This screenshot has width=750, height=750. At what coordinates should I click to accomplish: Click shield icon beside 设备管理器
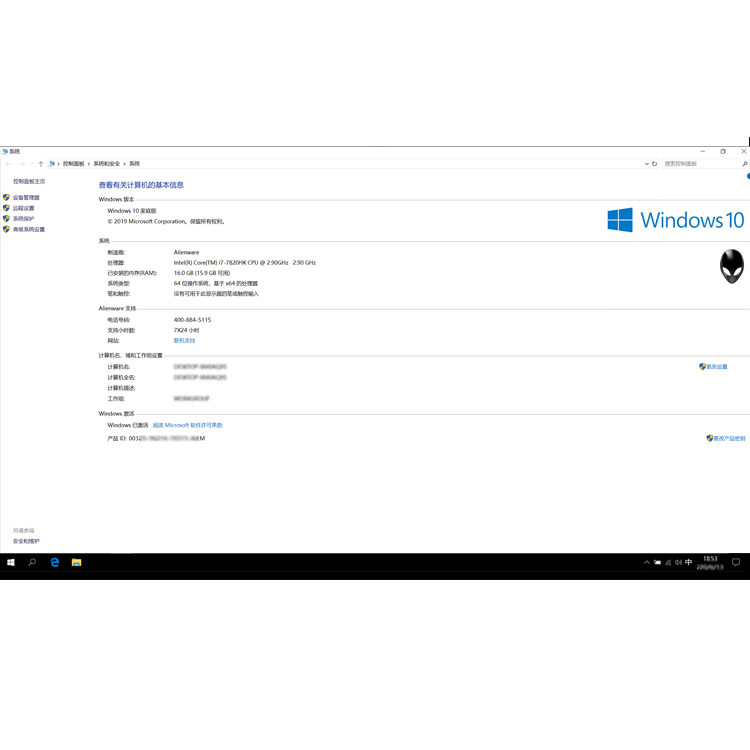tap(6, 197)
